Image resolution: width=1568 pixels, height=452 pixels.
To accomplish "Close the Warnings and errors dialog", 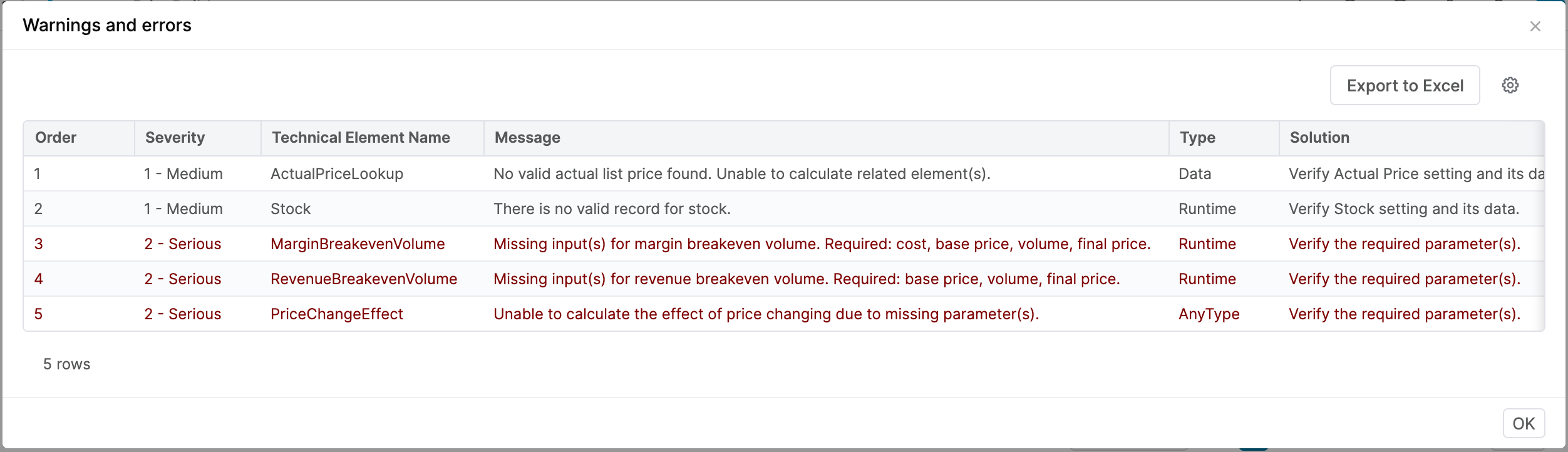I will point(1535,26).
